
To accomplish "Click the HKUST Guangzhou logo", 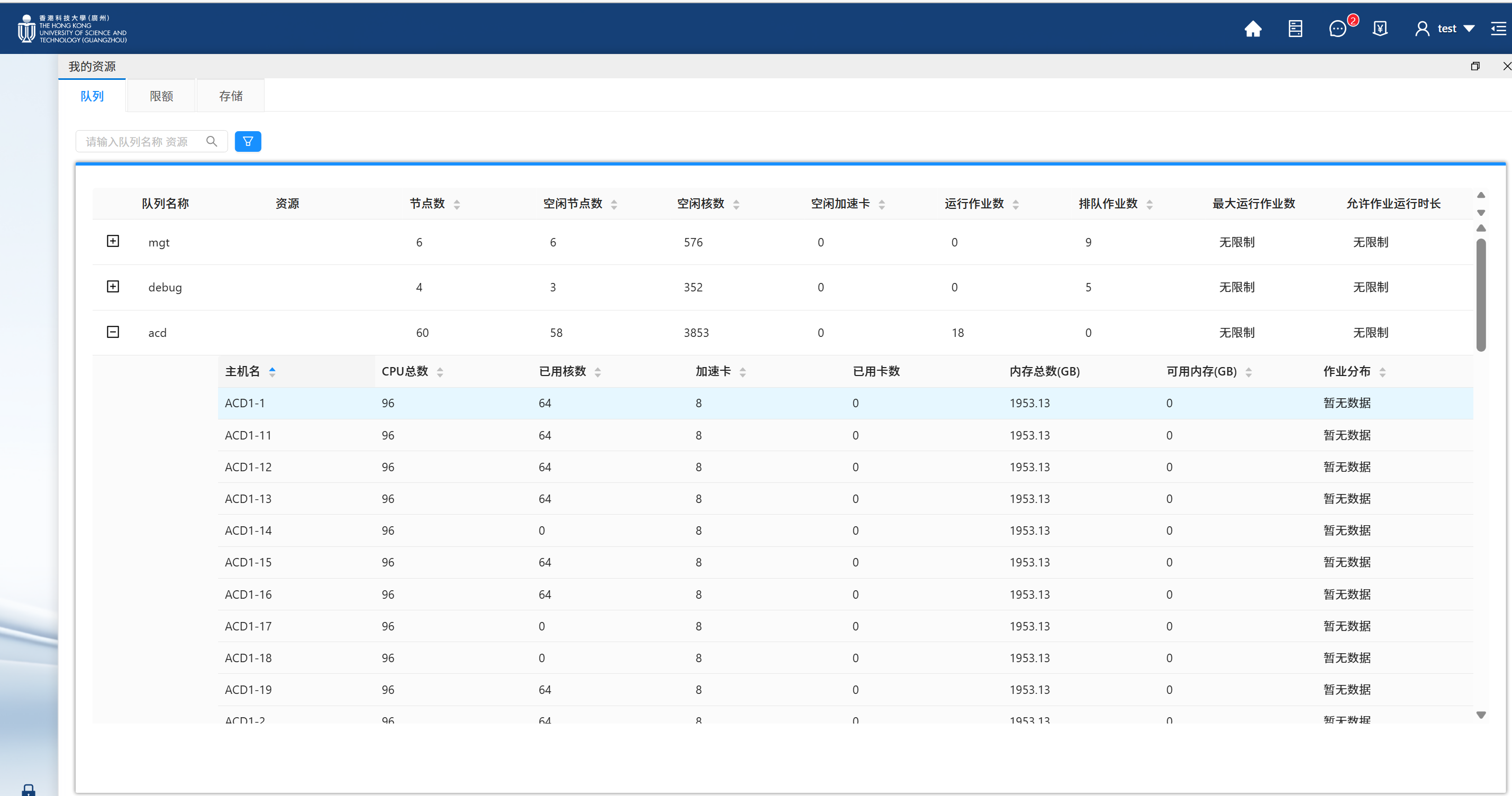I will pyautogui.click(x=72, y=29).
